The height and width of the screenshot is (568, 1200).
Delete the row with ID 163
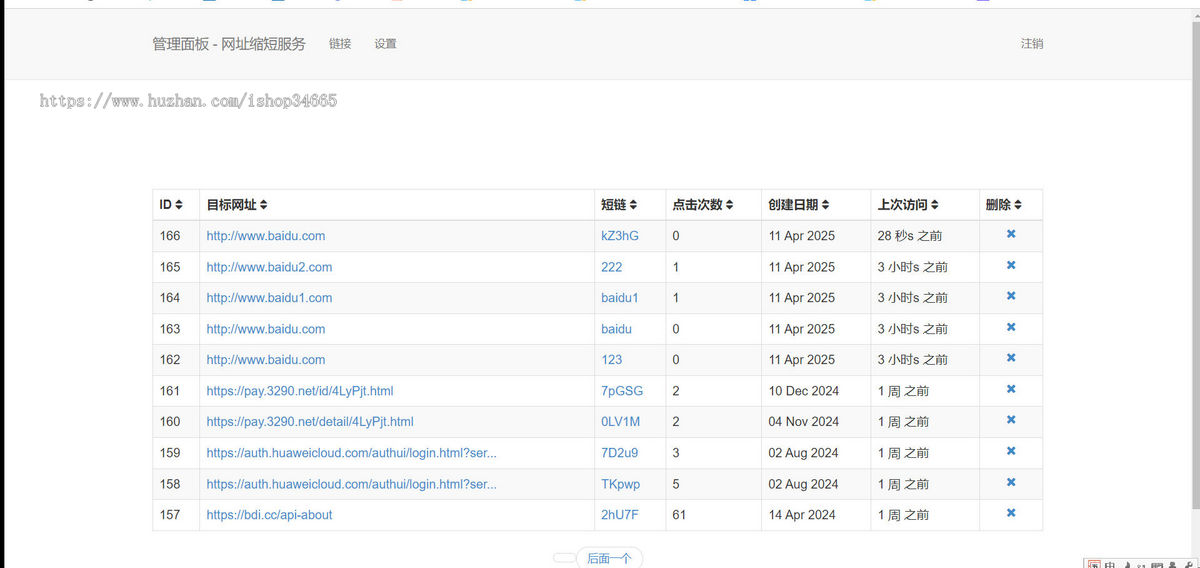pyautogui.click(x=1011, y=327)
